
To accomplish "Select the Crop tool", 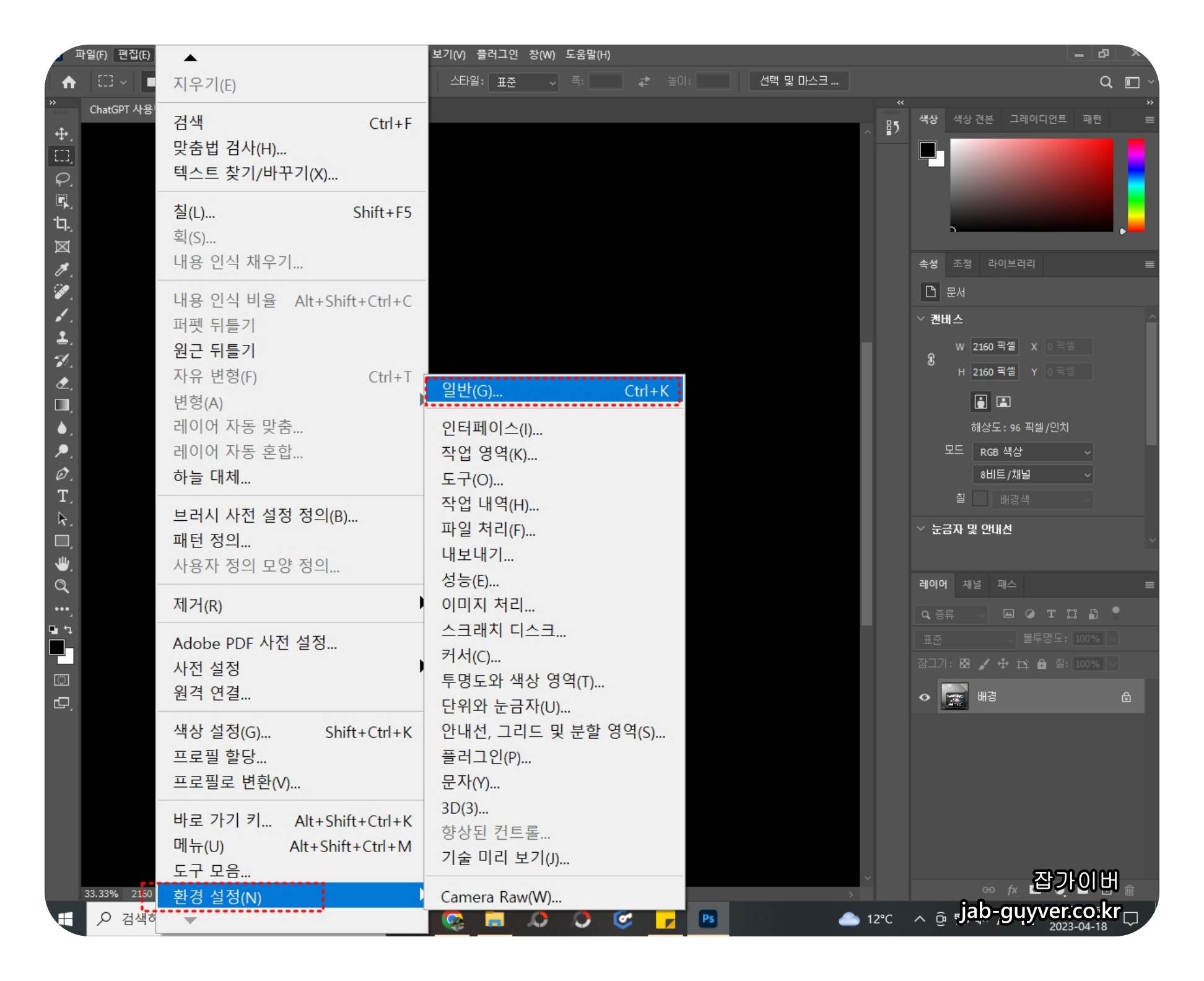I will pos(62,224).
